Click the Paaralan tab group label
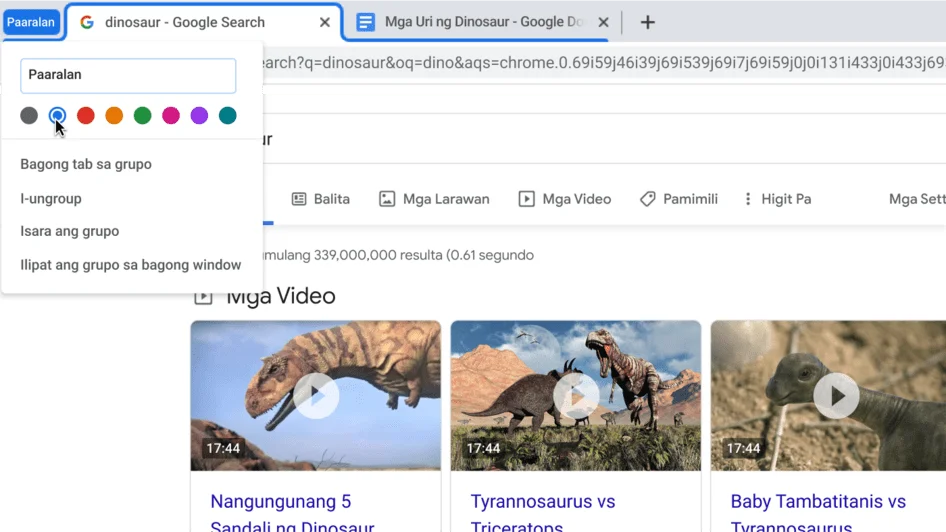Viewport: 946px width, 532px height. point(31,22)
